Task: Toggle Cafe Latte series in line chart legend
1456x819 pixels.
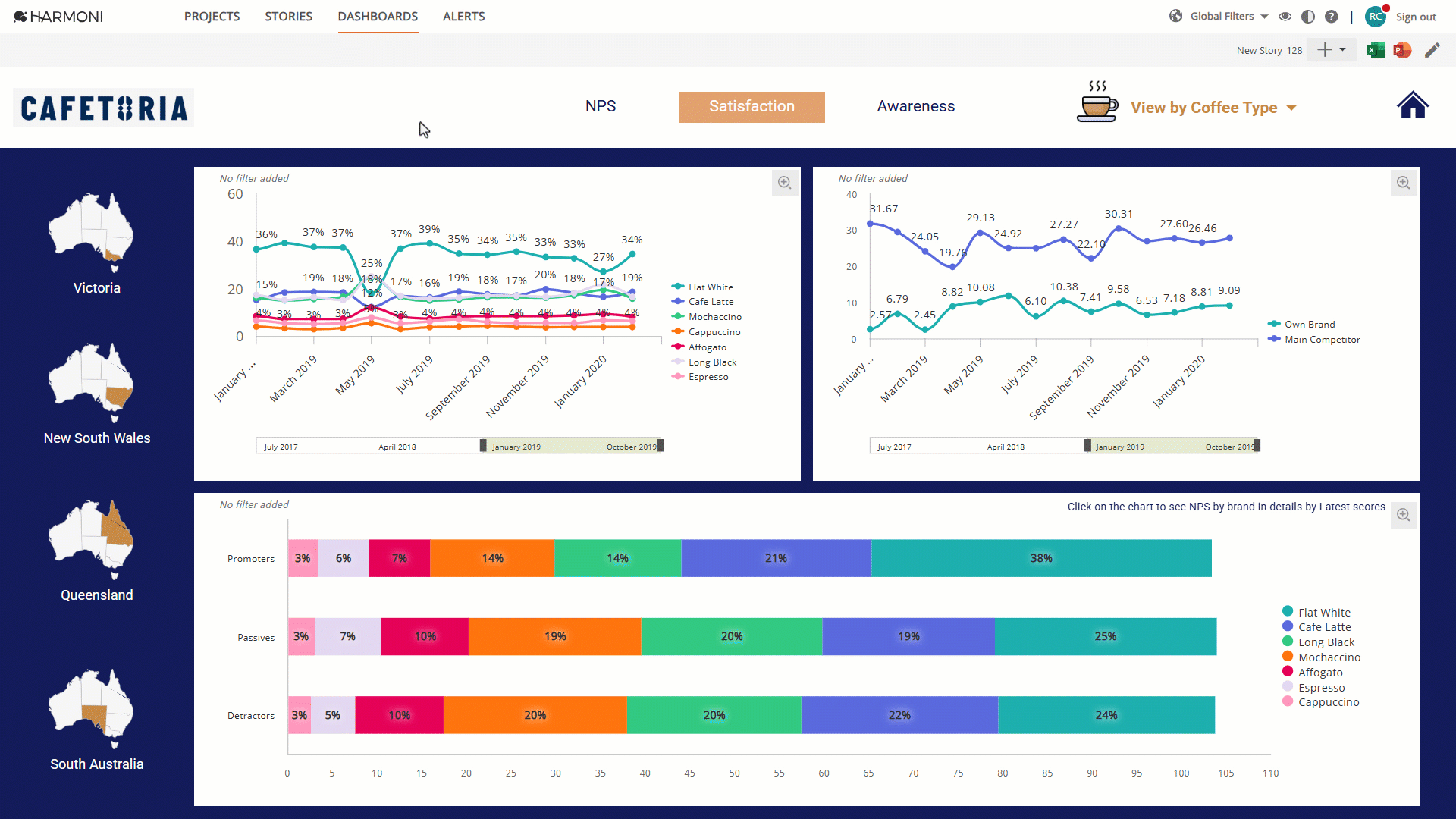Action: pos(702,302)
